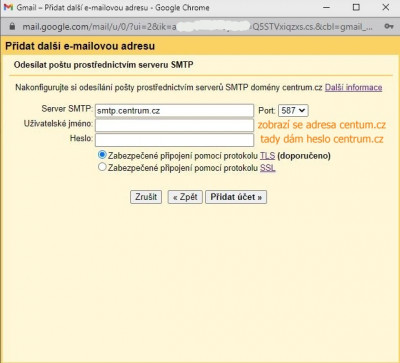
Task: Click the Heslo password field
Action: coord(174,140)
